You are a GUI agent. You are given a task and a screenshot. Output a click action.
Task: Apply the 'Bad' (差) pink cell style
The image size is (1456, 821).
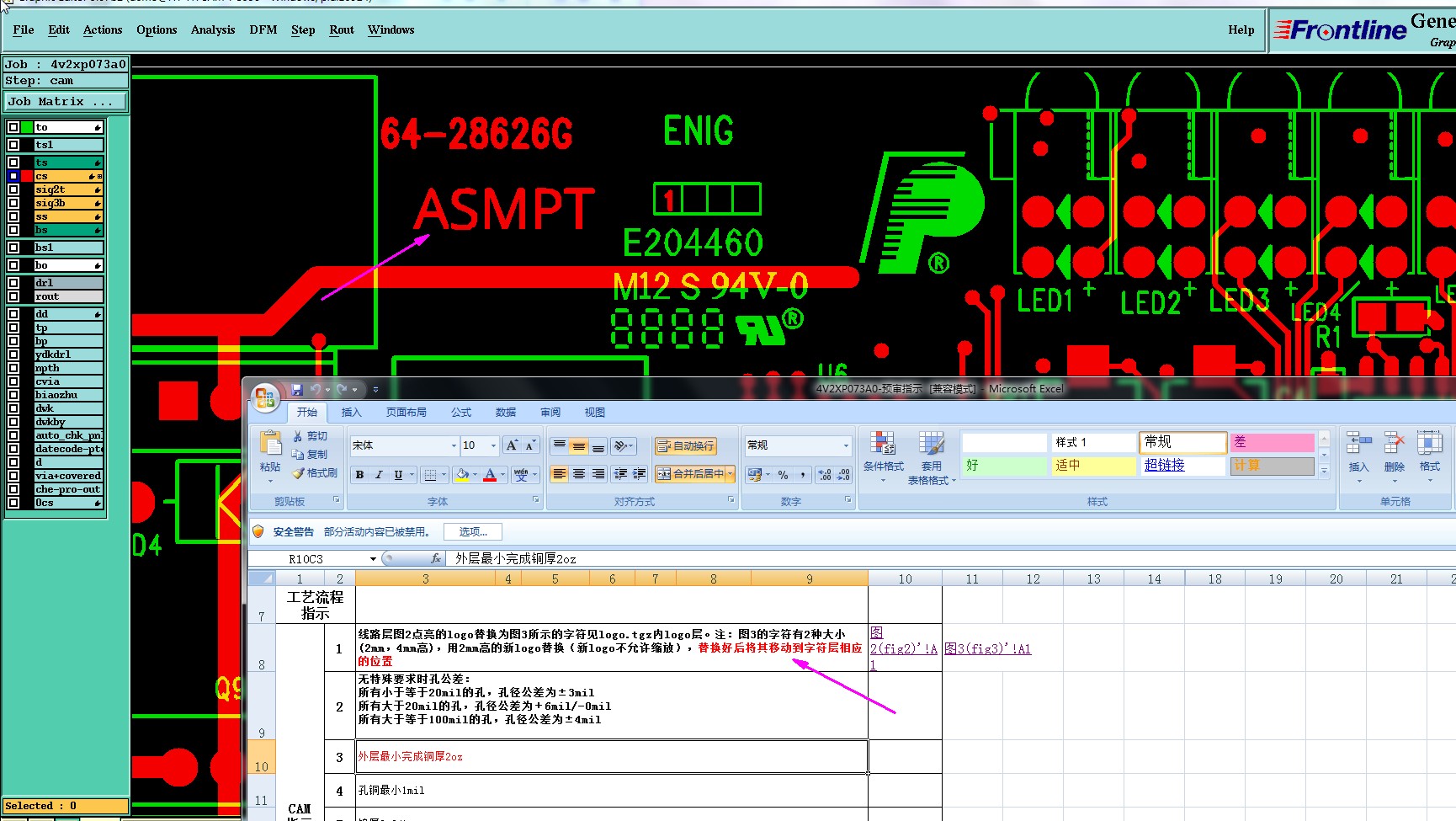1272,442
